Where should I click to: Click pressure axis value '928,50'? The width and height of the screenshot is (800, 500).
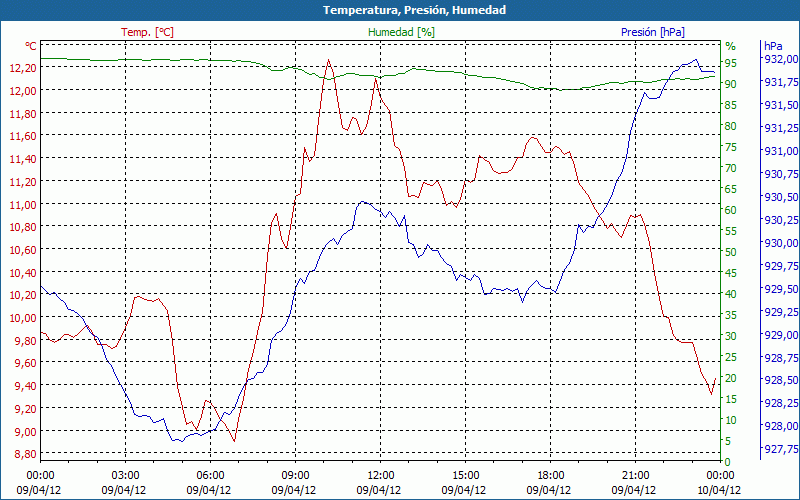(x=779, y=380)
